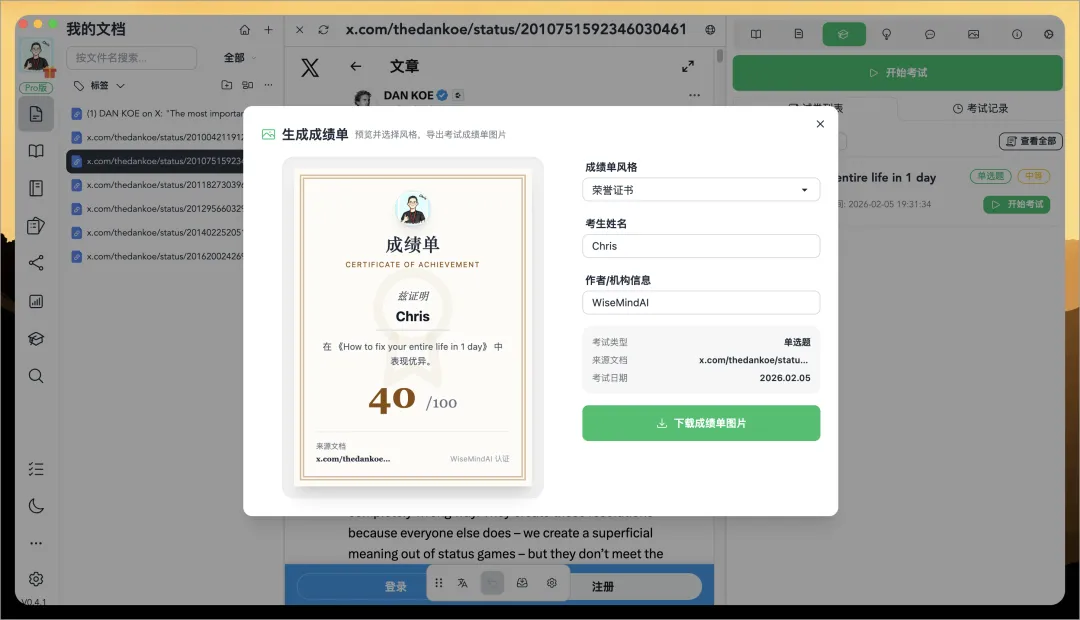
Task: Open search from the left sidebar
Action: coord(36,376)
